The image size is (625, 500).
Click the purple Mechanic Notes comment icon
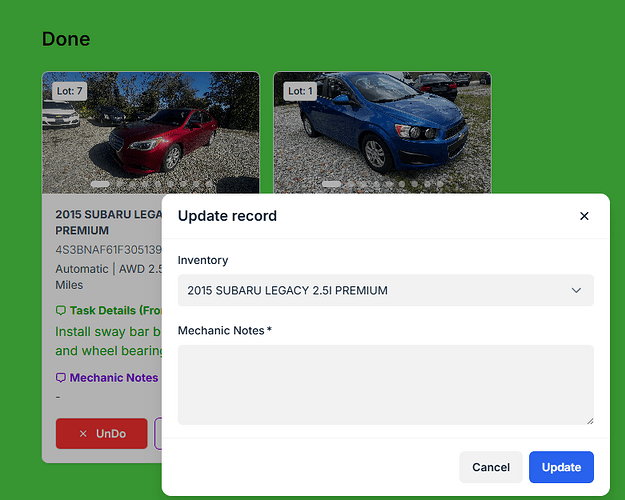tap(61, 378)
